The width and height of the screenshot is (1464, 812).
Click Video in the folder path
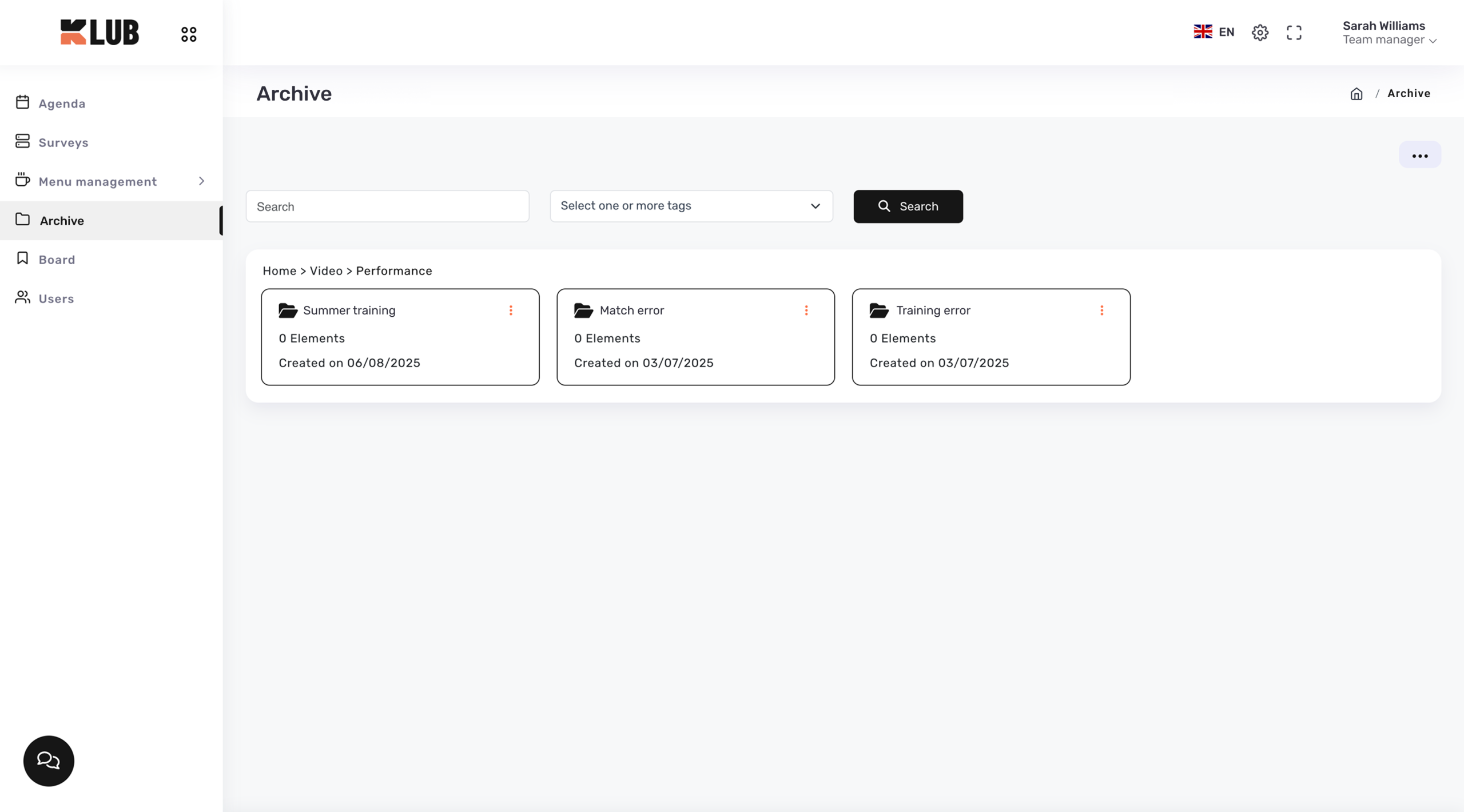pos(326,271)
